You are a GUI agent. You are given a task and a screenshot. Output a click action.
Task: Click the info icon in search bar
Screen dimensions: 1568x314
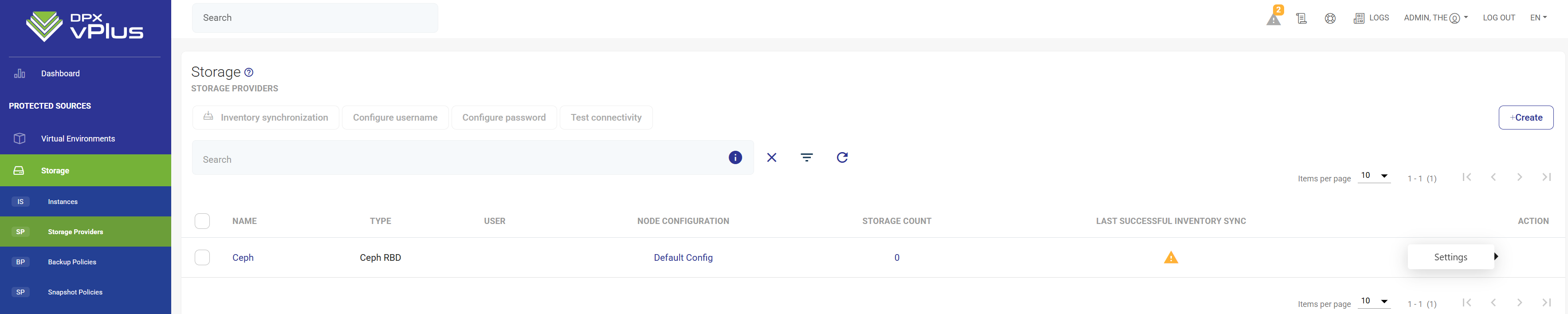tap(735, 157)
